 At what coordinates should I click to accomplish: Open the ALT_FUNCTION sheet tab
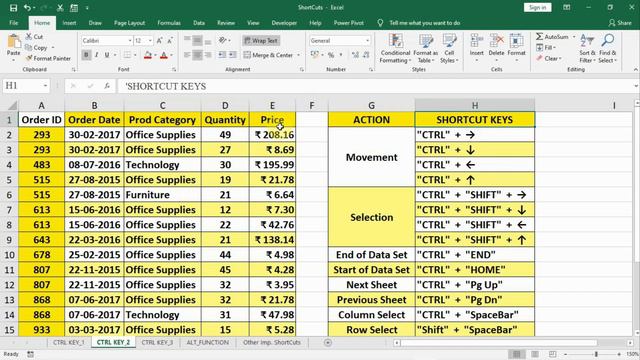click(x=207, y=342)
